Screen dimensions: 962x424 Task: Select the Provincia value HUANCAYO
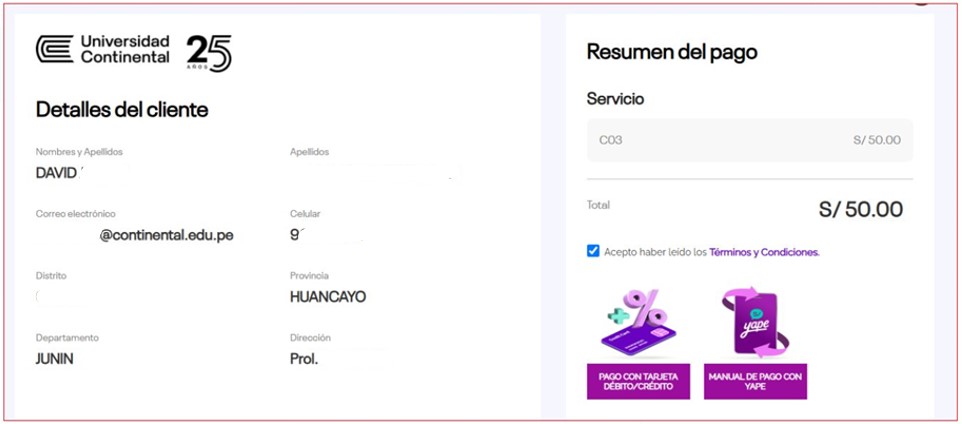[328, 297]
